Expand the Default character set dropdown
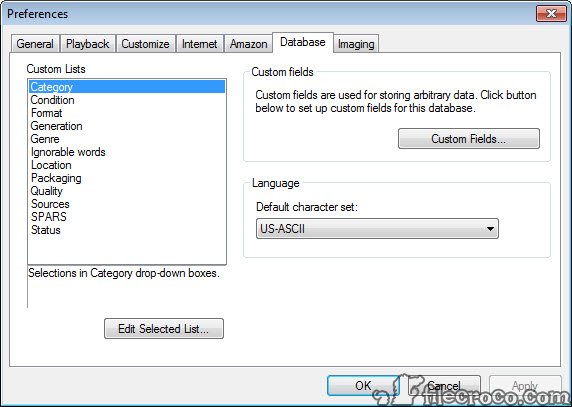The height and width of the screenshot is (407, 572). tap(377, 229)
